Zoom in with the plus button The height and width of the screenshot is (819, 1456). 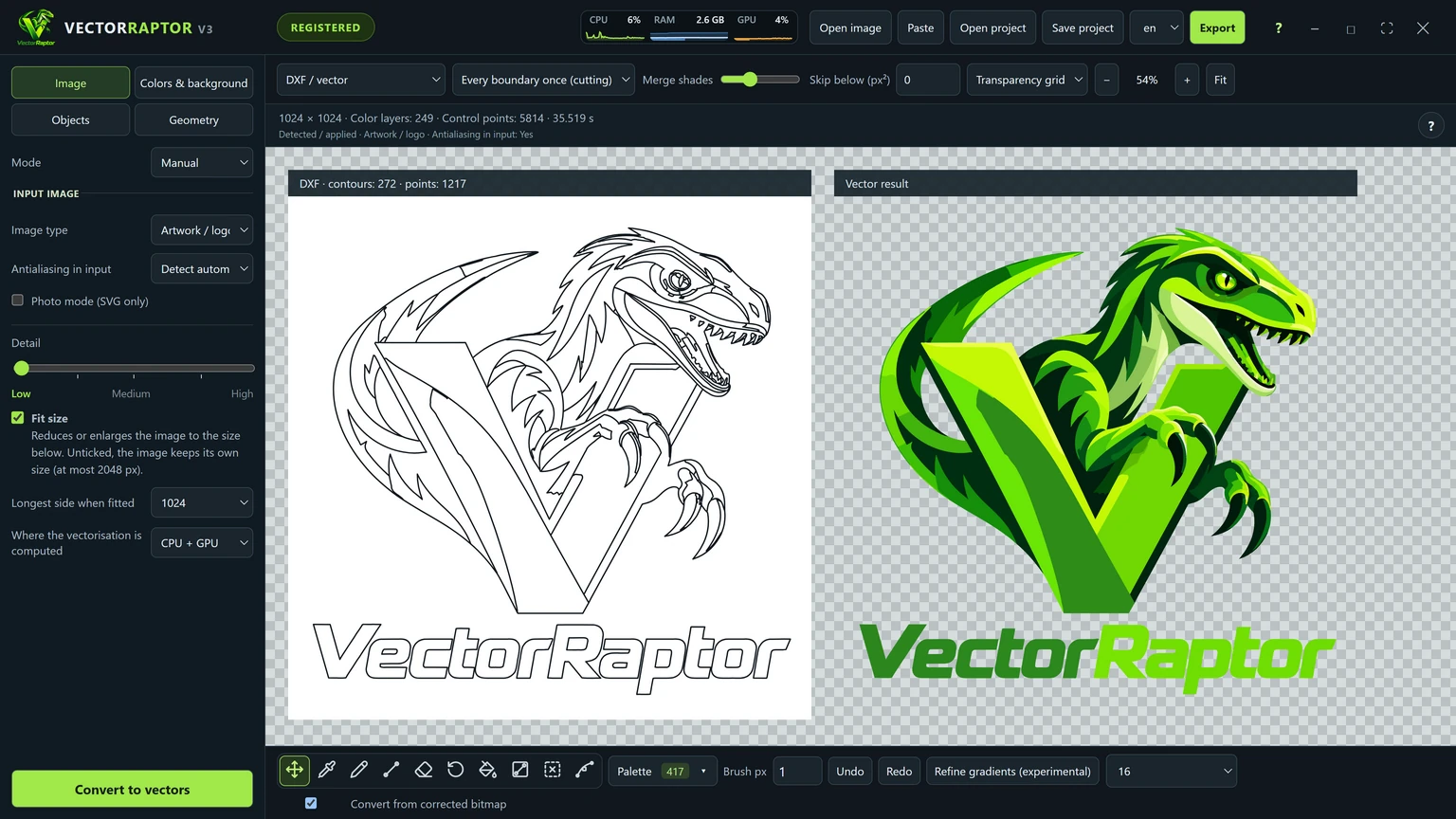1187,80
